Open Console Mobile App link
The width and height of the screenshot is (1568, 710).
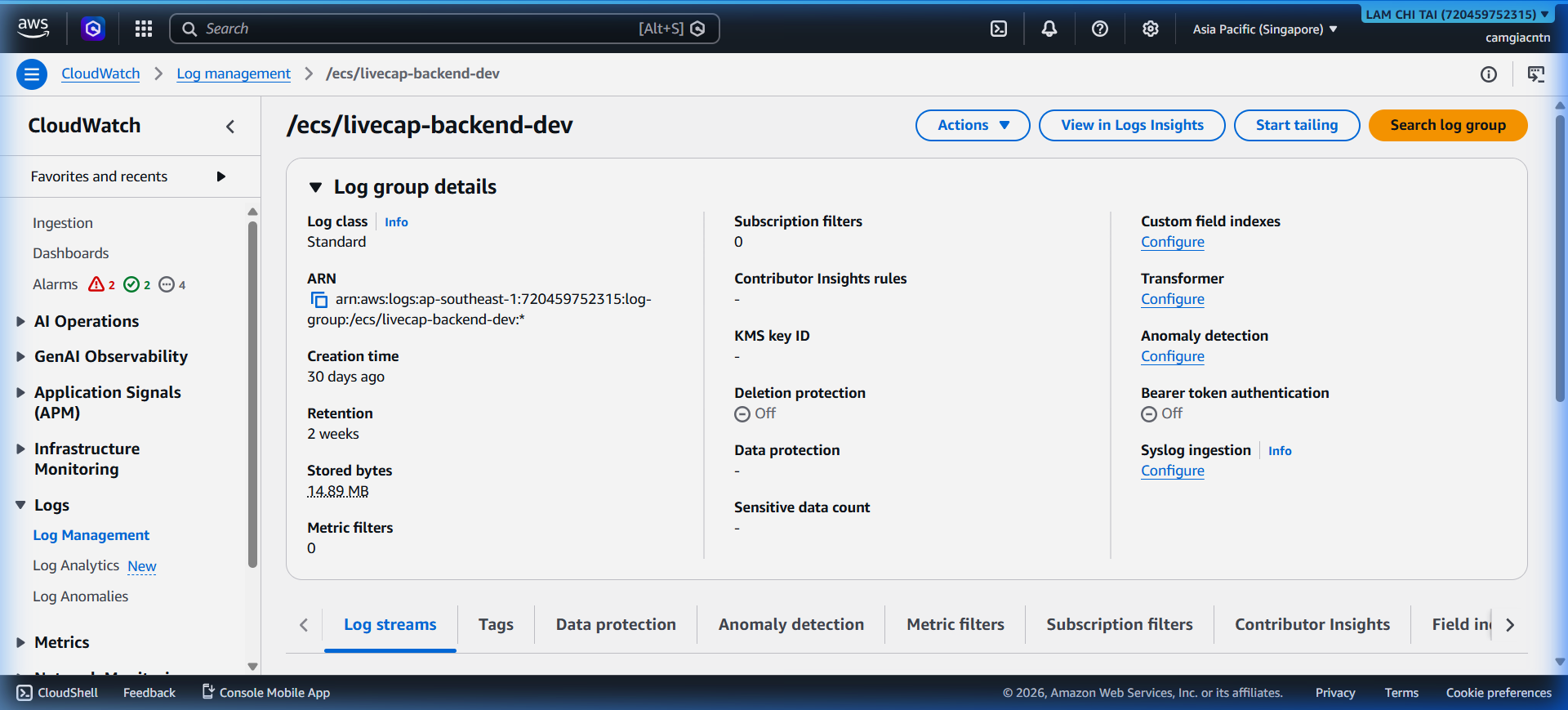click(x=266, y=692)
